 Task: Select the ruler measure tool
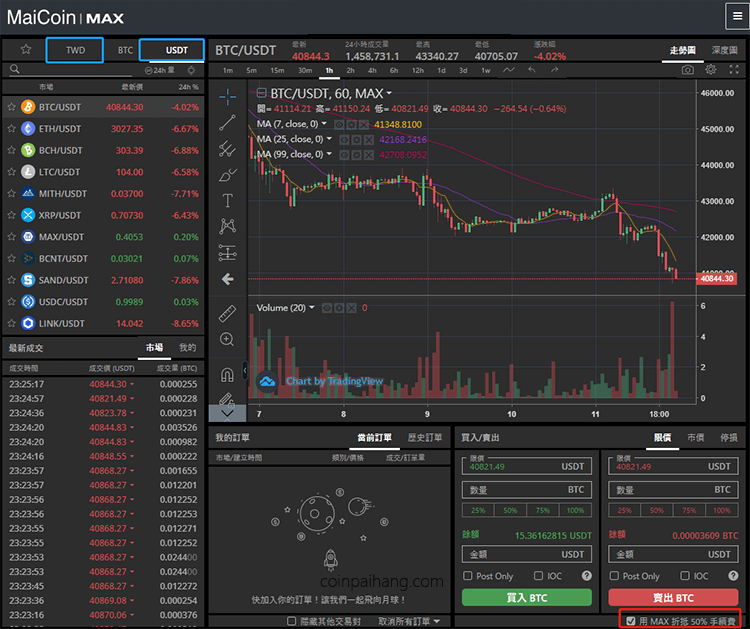228,313
